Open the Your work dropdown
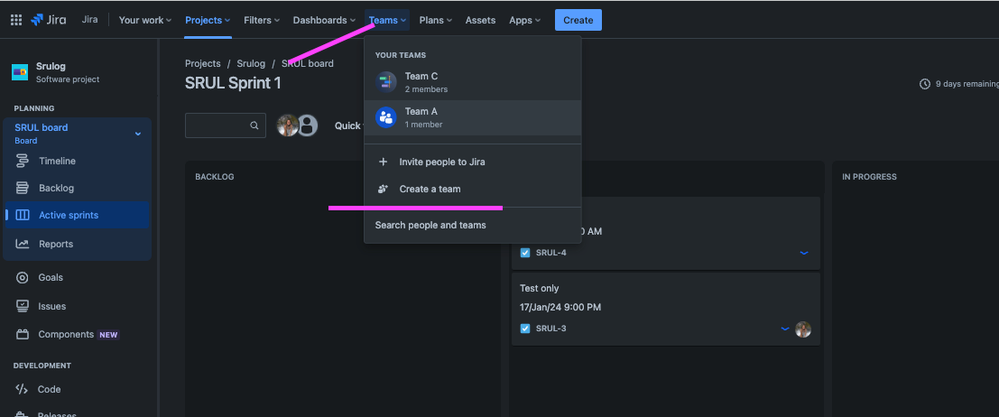This screenshot has height=417, width=999. coord(145,20)
